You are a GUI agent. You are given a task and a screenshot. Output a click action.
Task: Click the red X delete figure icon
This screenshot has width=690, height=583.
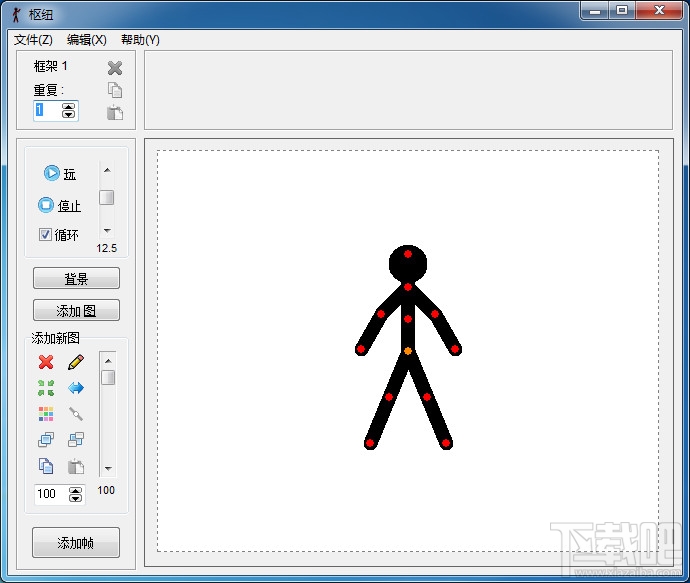[46, 362]
